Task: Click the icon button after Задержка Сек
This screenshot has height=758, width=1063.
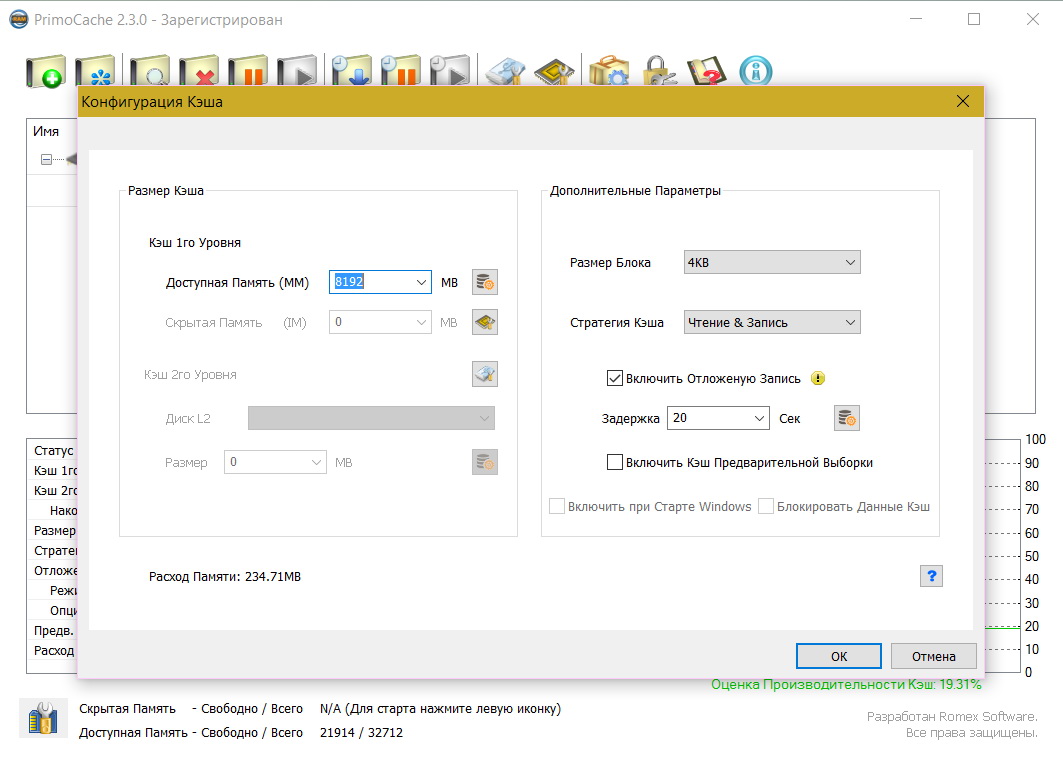Action: (847, 418)
